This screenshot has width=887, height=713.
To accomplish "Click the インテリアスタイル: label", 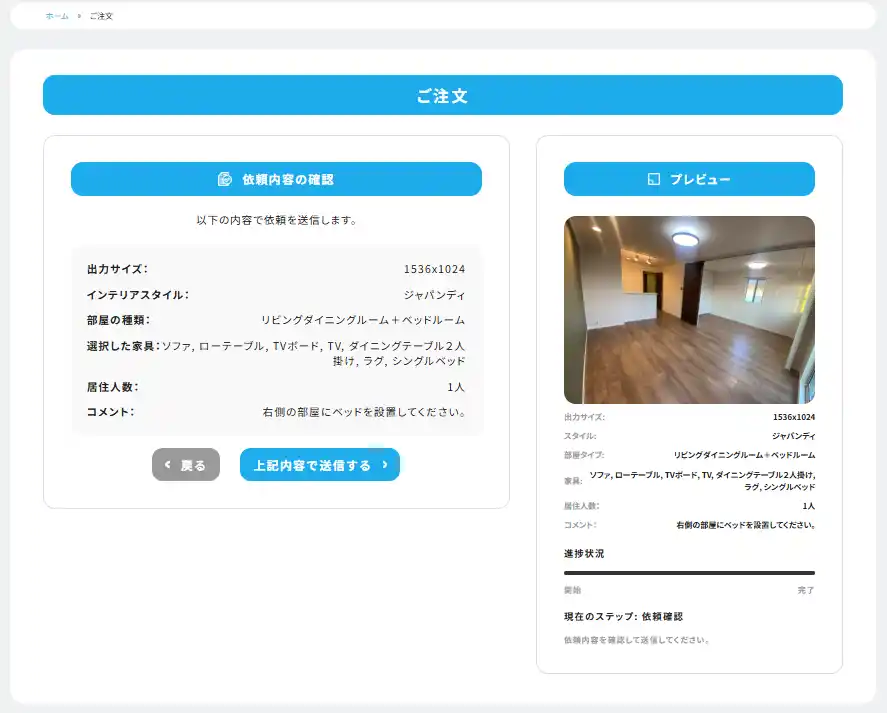I will point(137,295).
